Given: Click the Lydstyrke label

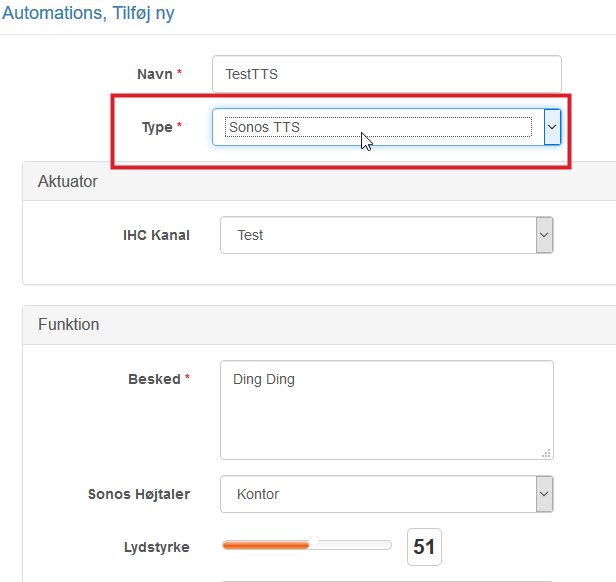Looking at the screenshot, I should (x=156, y=547).
